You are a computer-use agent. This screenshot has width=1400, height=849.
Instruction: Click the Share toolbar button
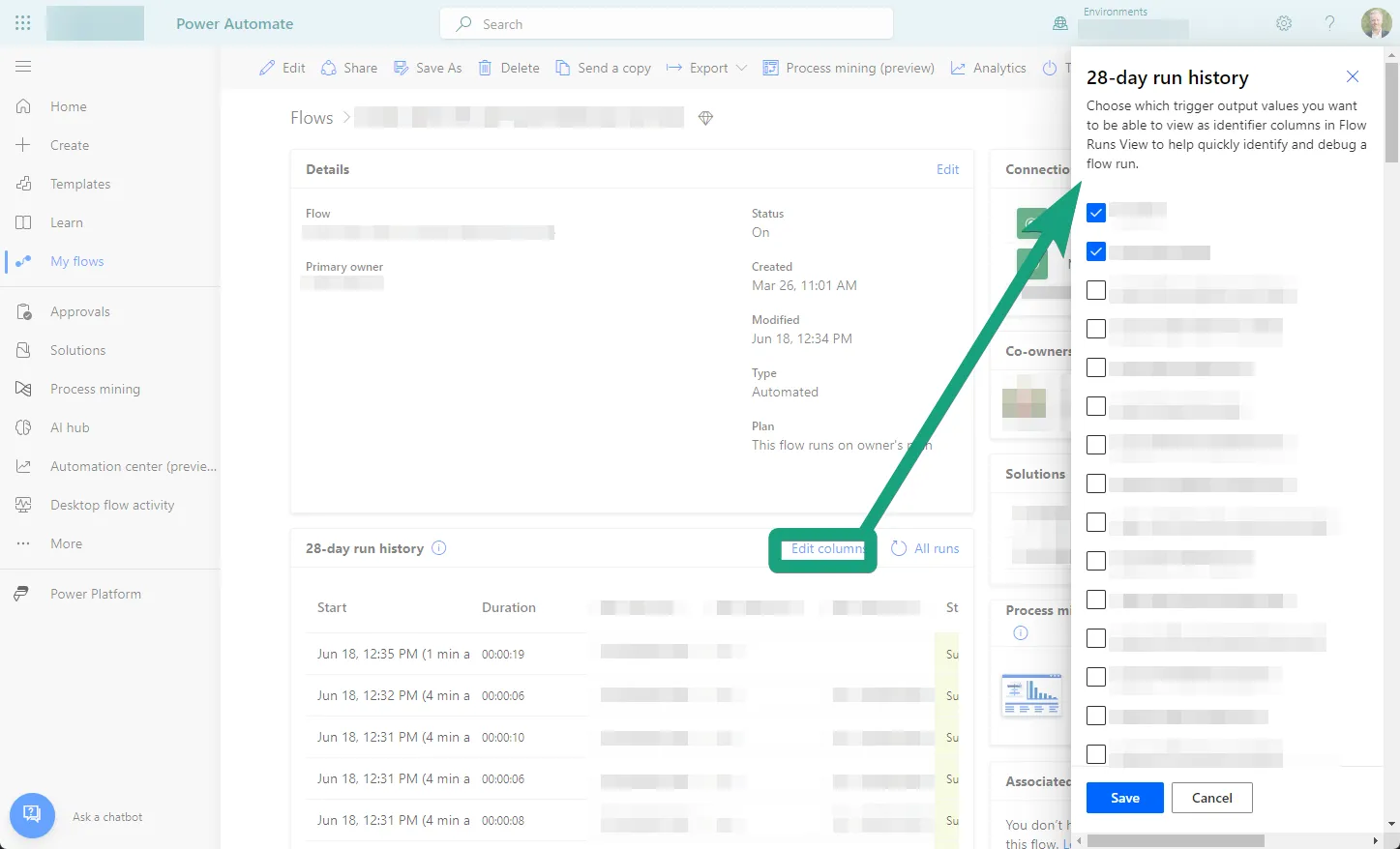349,68
